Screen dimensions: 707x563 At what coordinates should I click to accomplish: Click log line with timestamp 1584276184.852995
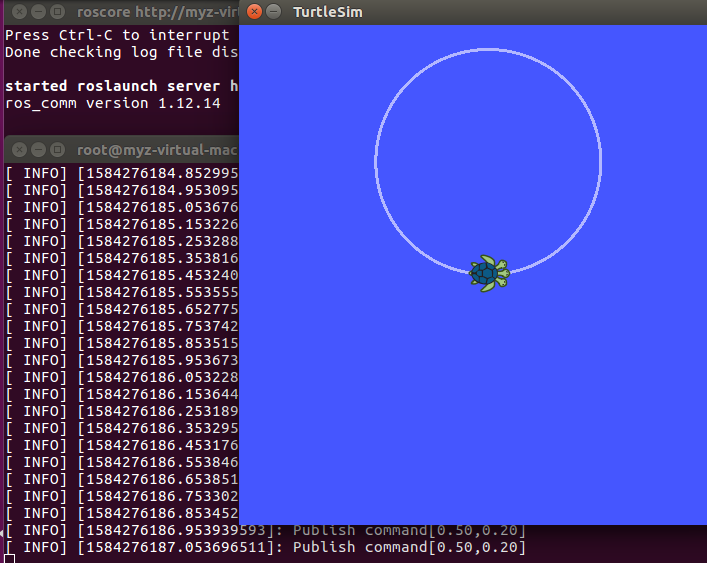click(122, 174)
